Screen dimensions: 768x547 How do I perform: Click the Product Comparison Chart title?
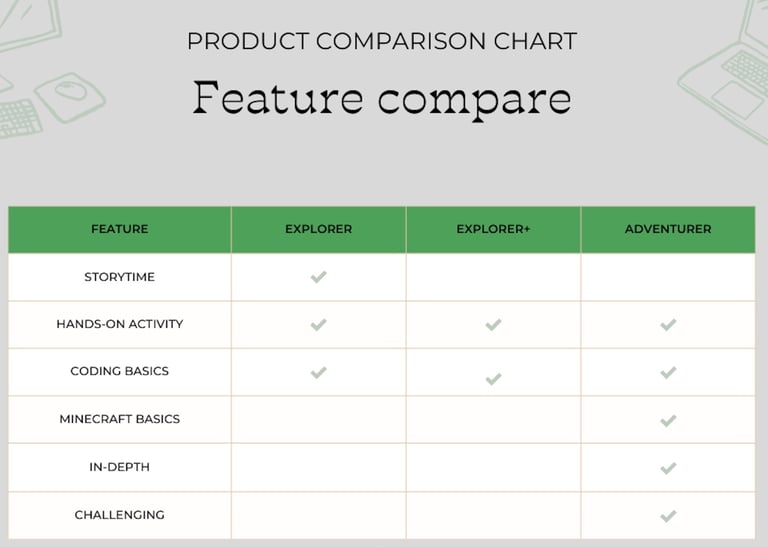pyautogui.click(x=382, y=41)
